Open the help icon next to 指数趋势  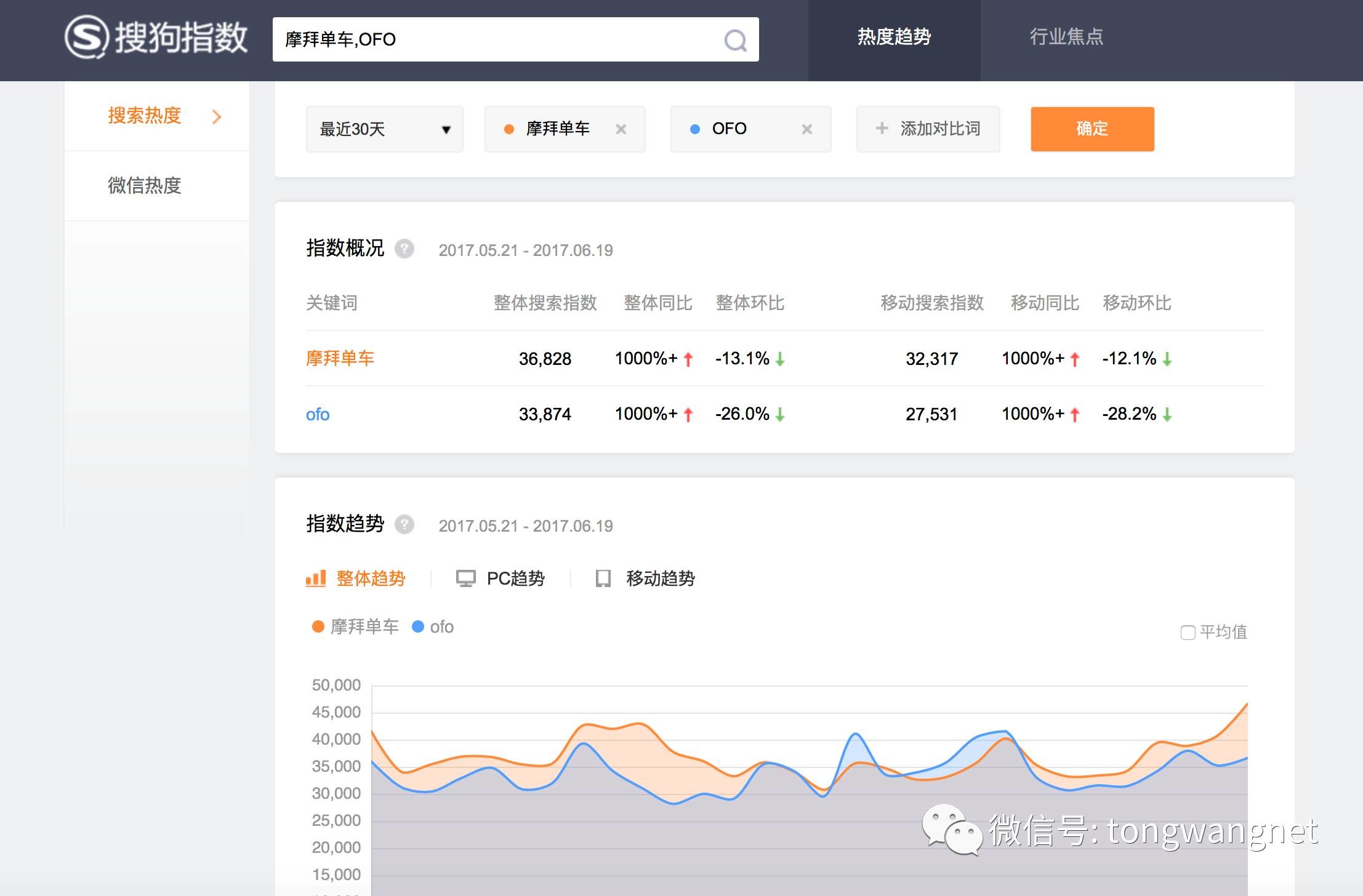(404, 524)
